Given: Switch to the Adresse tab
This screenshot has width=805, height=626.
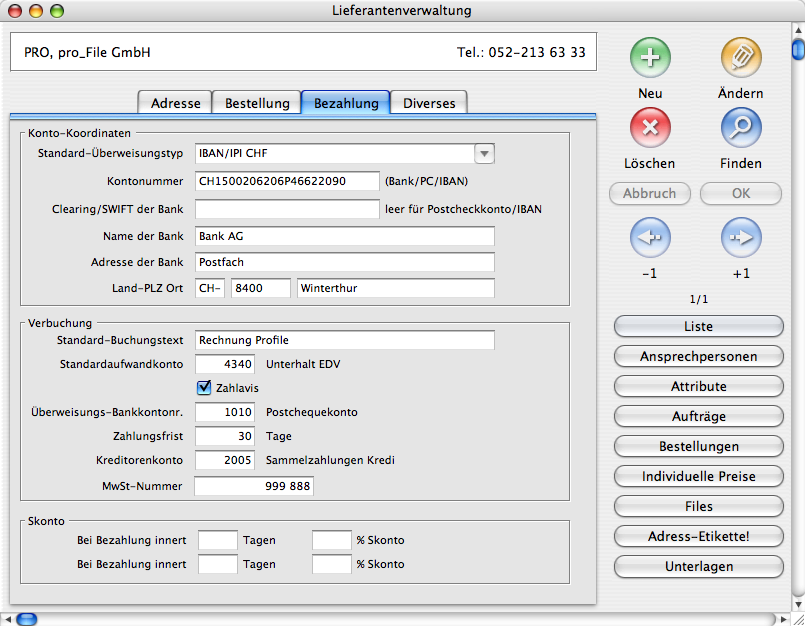Looking at the screenshot, I should click(x=175, y=103).
